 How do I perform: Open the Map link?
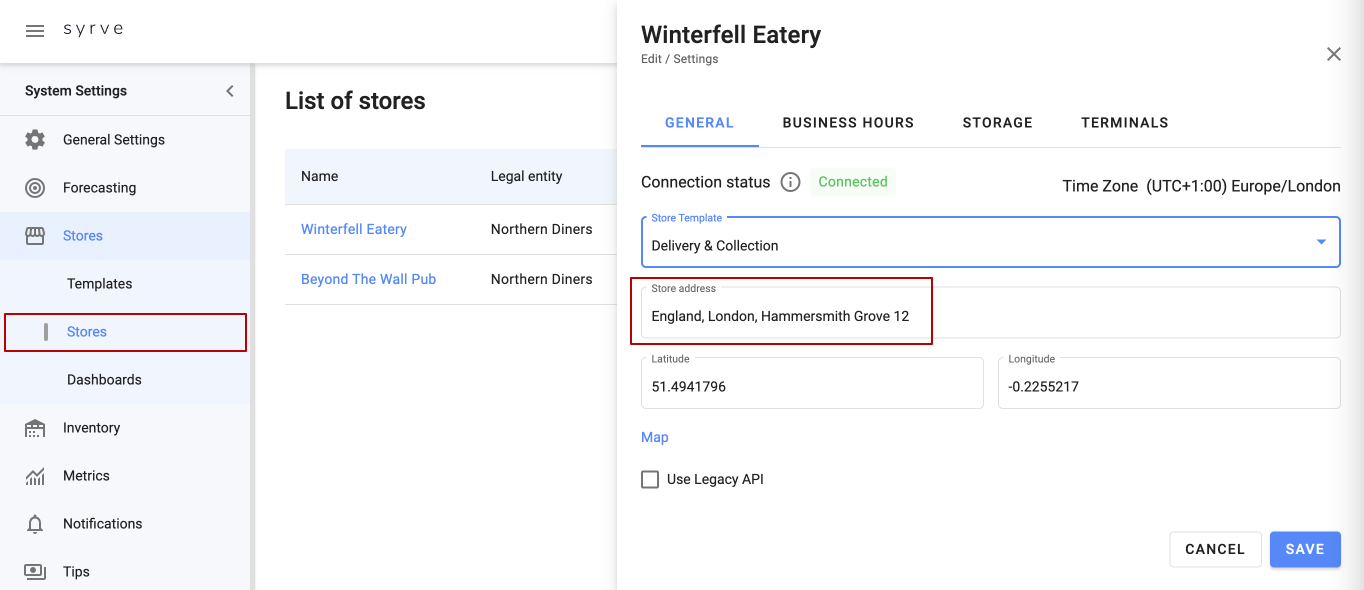point(655,437)
